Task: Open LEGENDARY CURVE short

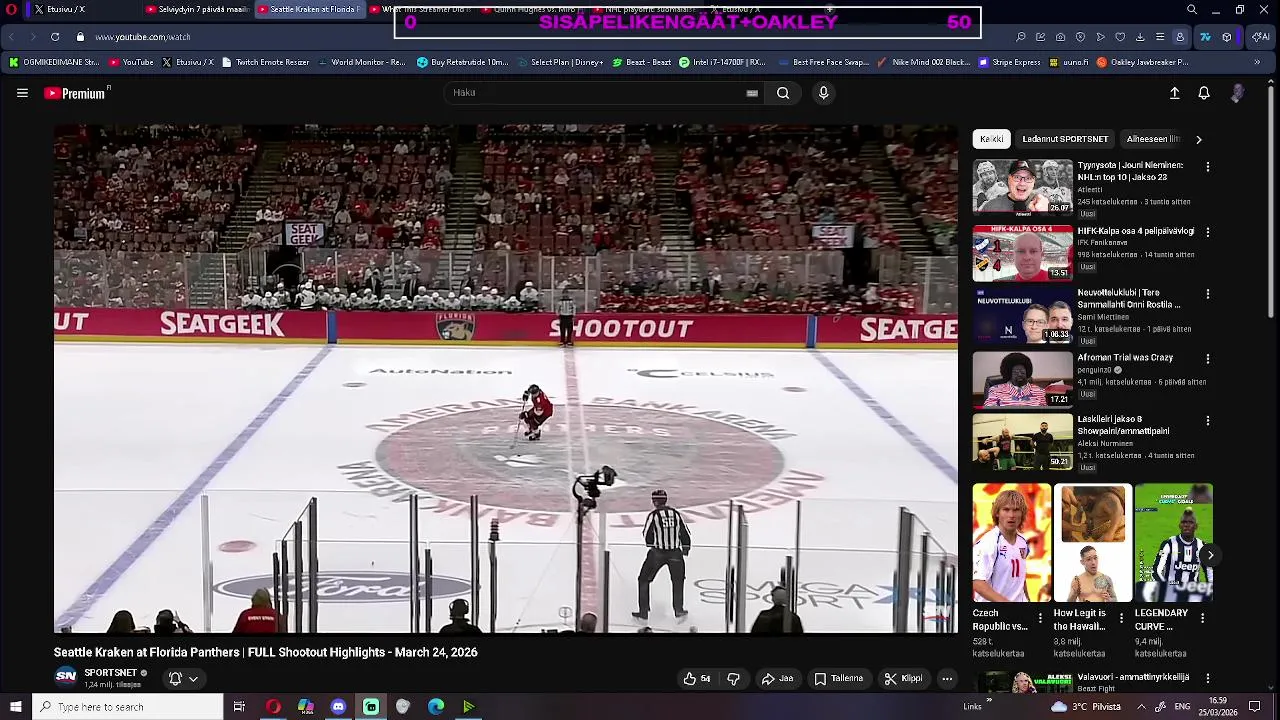Action: (x=1173, y=543)
